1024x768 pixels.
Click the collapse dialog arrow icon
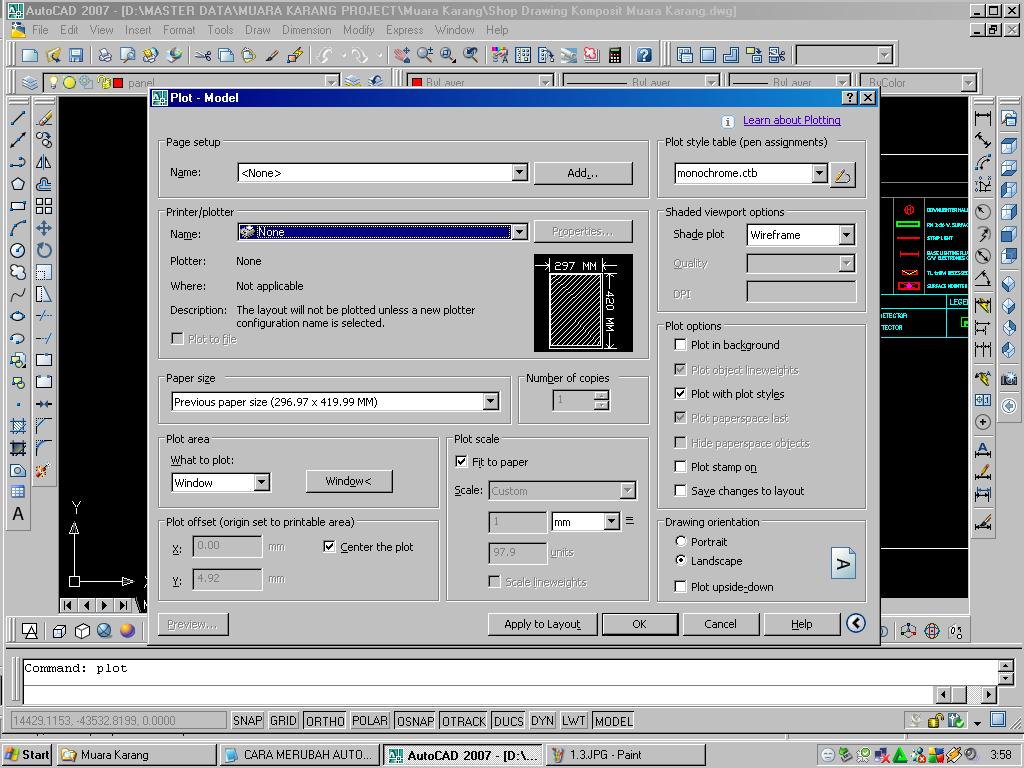(x=856, y=623)
